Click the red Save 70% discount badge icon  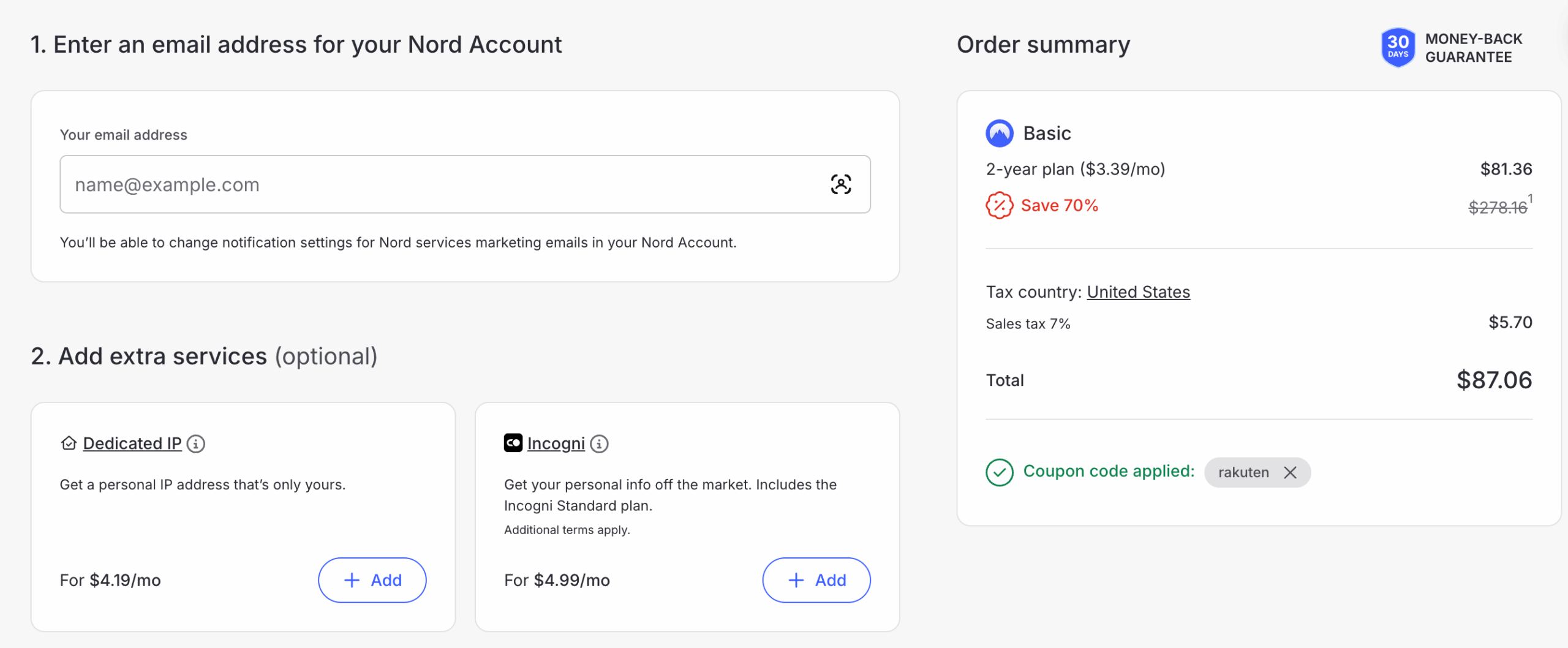coord(999,206)
